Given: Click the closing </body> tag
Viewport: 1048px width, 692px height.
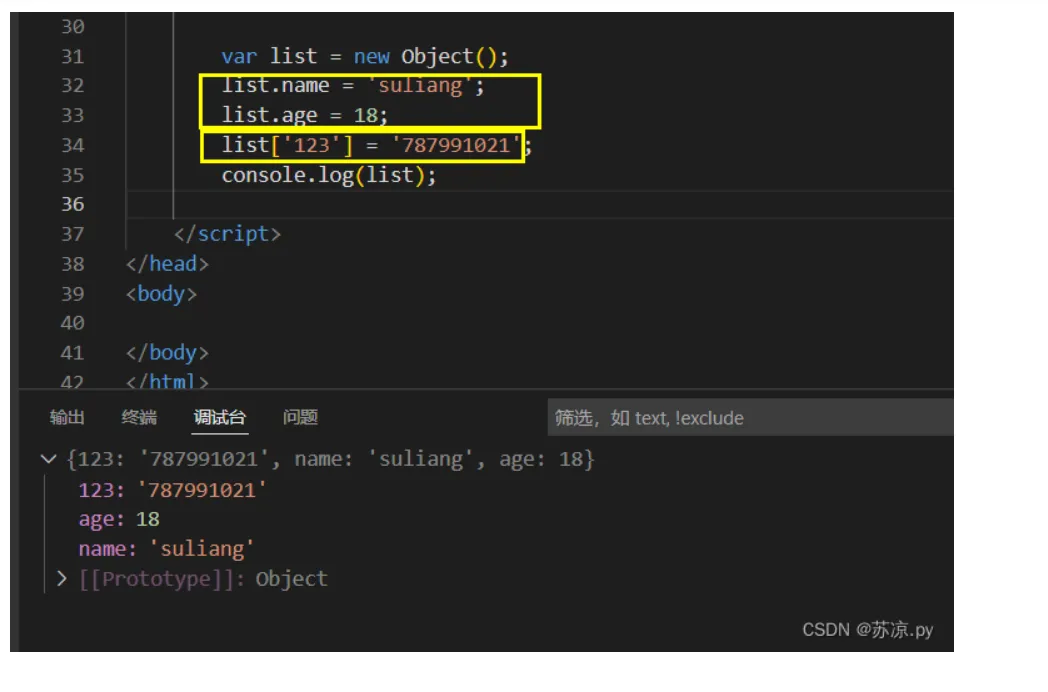Looking at the screenshot, I should [x=167, y=352].
